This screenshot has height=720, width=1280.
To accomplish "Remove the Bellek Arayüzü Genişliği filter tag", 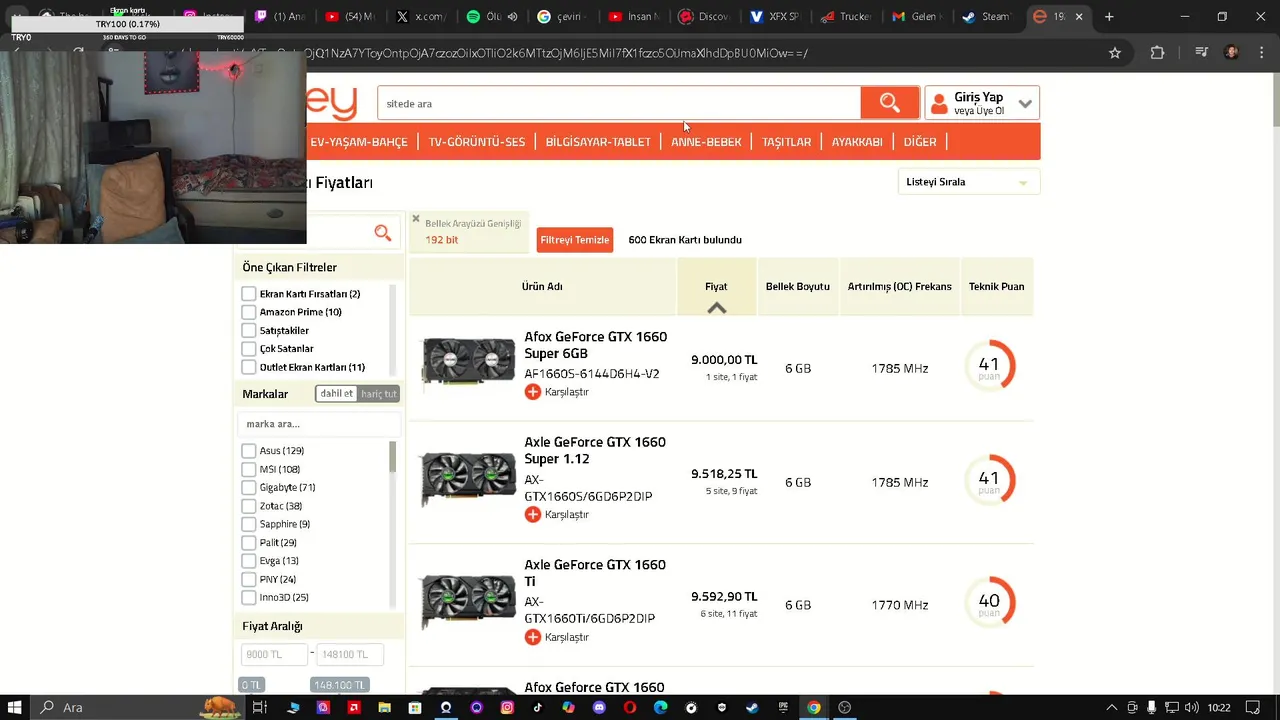I will (416, 219).
